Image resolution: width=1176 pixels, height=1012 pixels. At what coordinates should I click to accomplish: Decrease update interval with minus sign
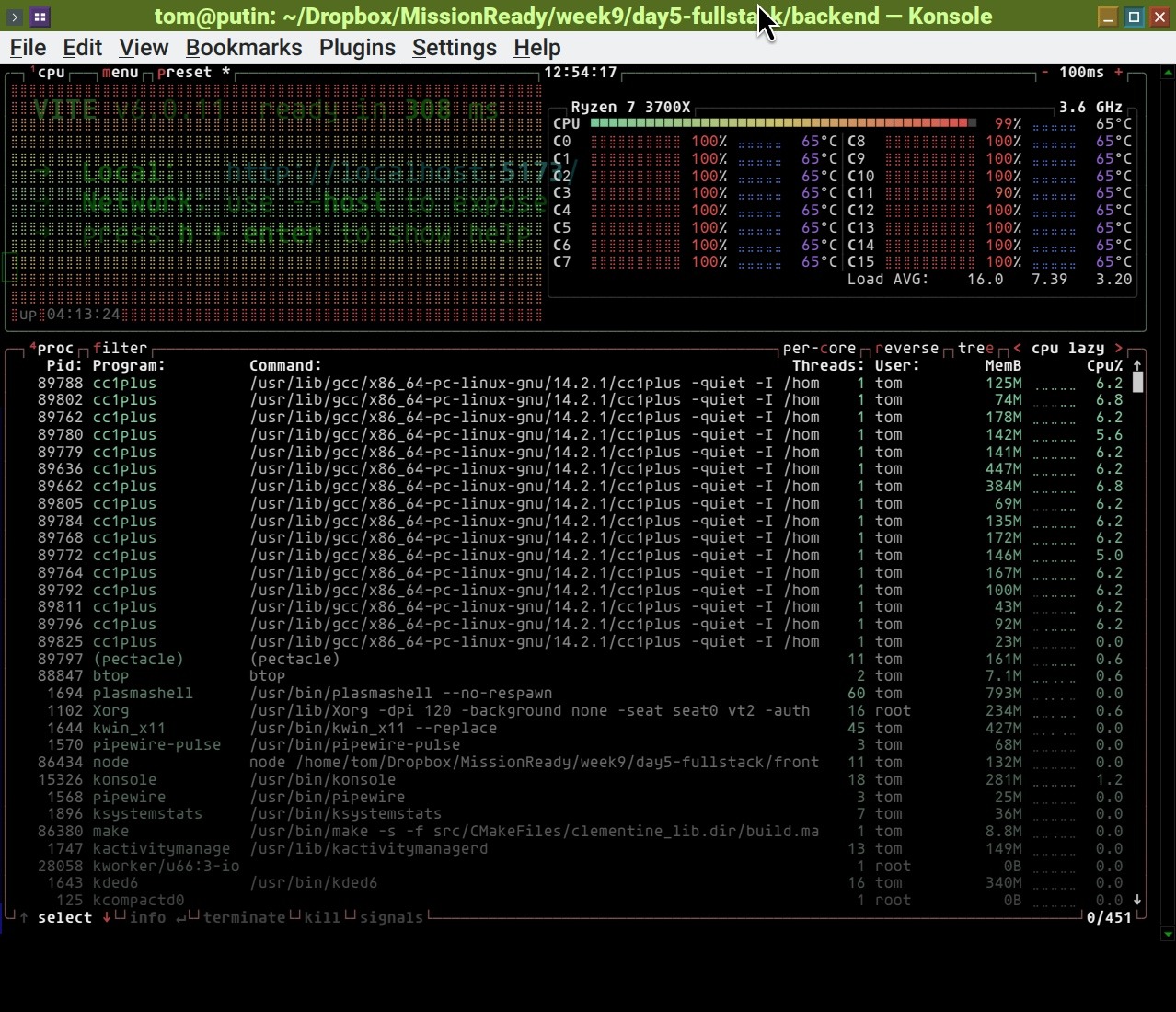pos(1045,72)
